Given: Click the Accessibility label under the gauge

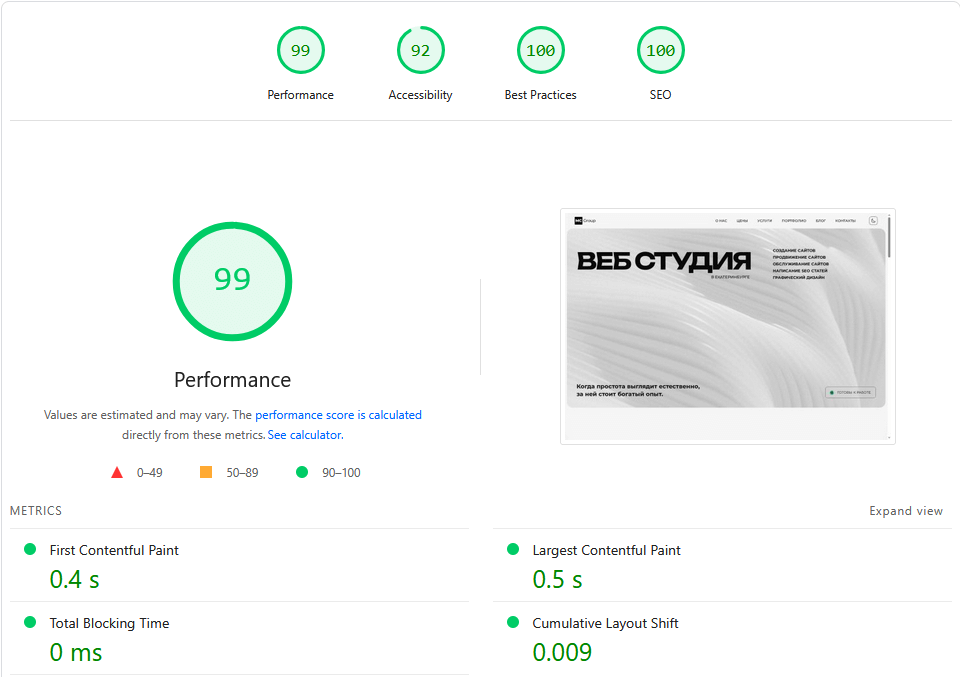Looking at the screenshot, I should point(420,95).
